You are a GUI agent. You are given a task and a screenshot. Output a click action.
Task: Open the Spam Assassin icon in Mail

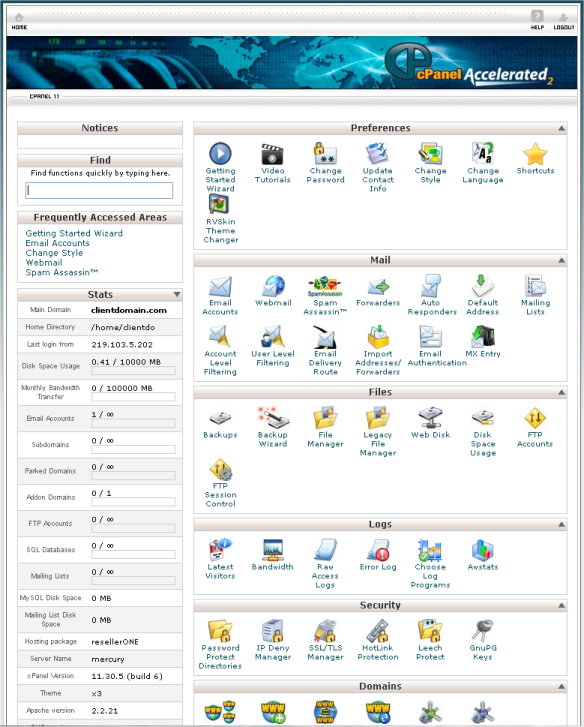pyautogui.click(x=325, y=287)
